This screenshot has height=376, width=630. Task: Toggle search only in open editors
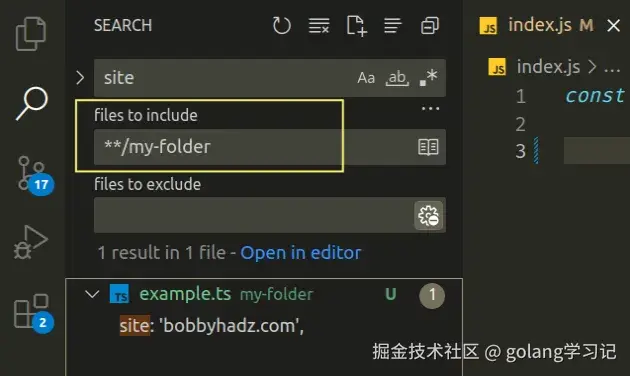coord(428,147)
